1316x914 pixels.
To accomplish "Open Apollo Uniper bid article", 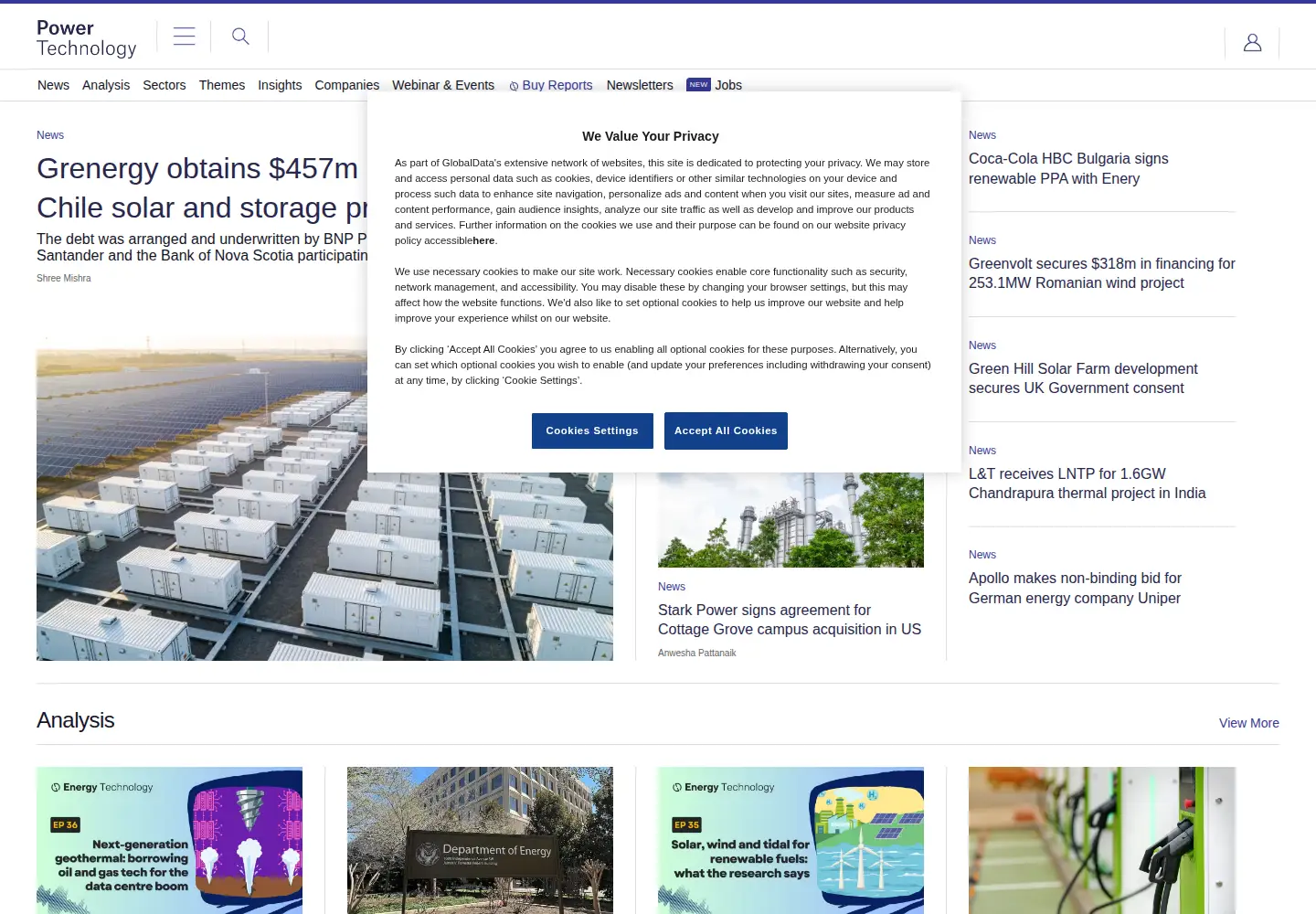I will point(1075,588).
